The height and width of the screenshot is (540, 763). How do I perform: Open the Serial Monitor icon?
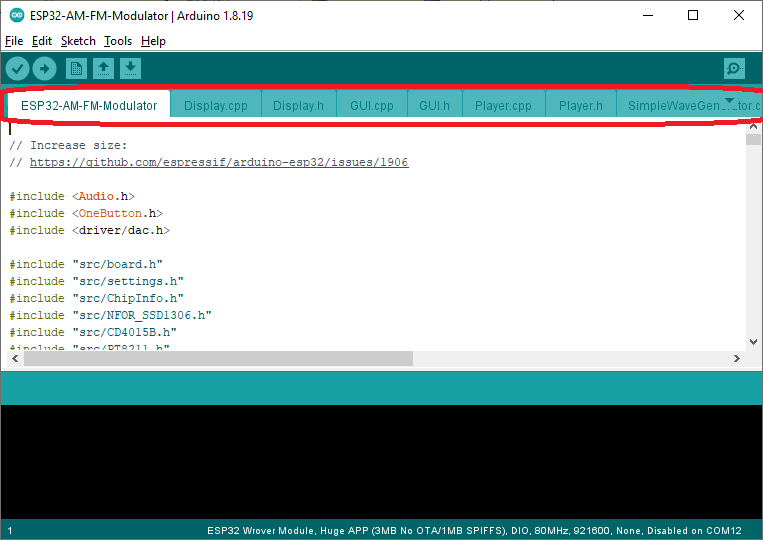coord(734,69)
